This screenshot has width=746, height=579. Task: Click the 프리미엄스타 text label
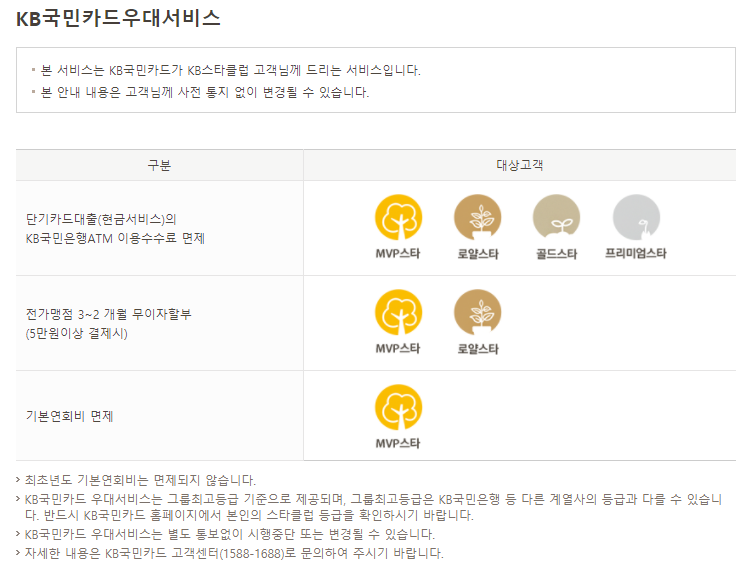(x=636, y=253)
